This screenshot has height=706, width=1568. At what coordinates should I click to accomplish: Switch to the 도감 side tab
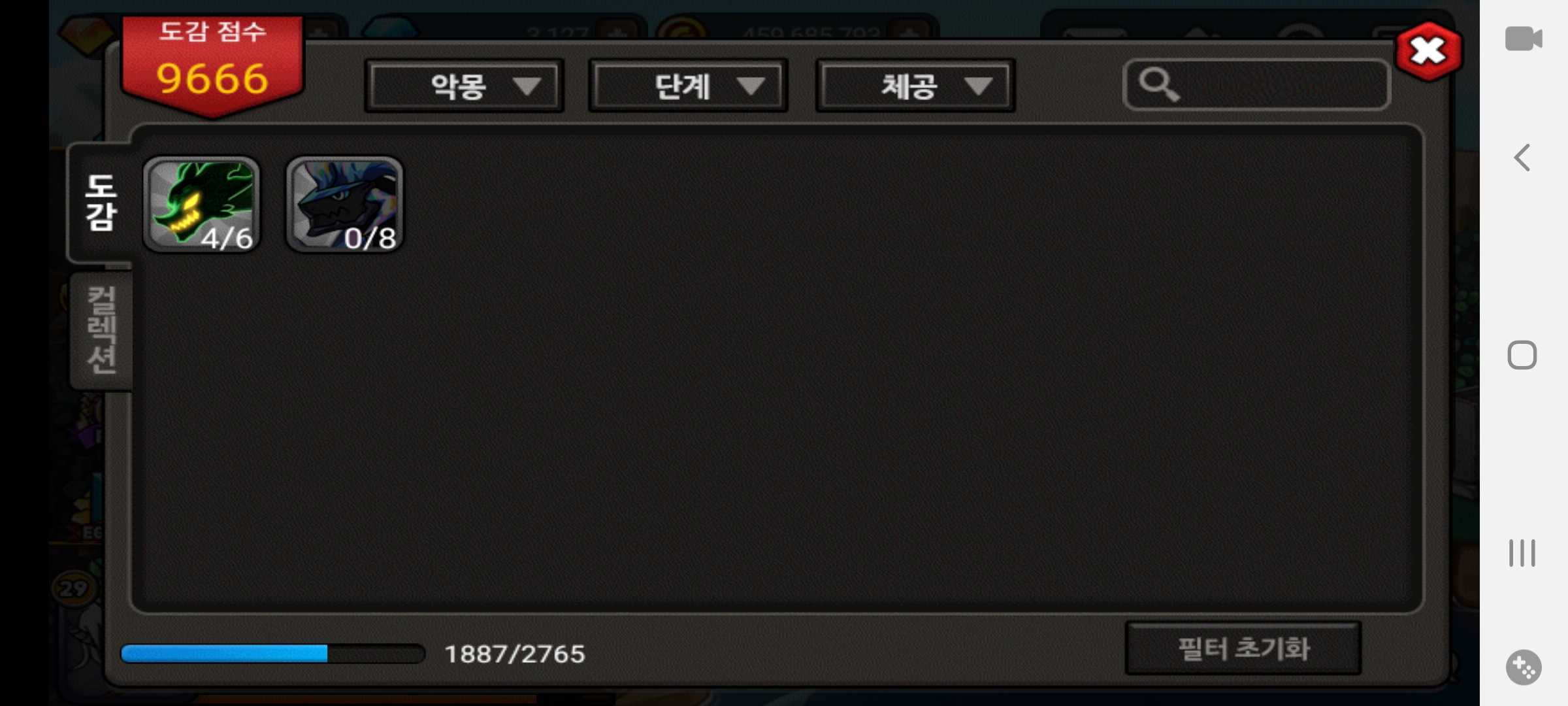(x=101, y=203)
